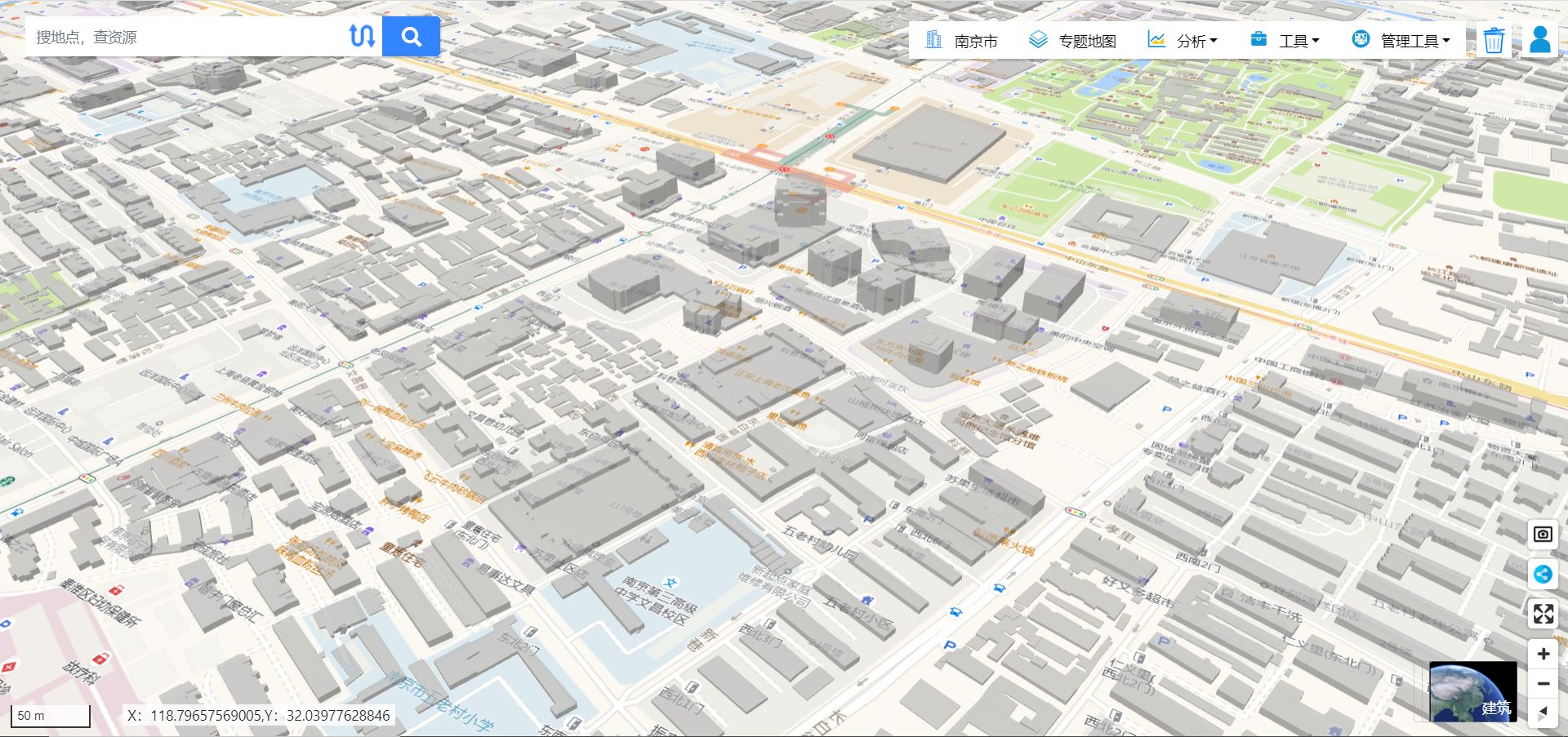Select the route planning swap icon
This screenshot has width=1568, height=737.
point(363,36)
